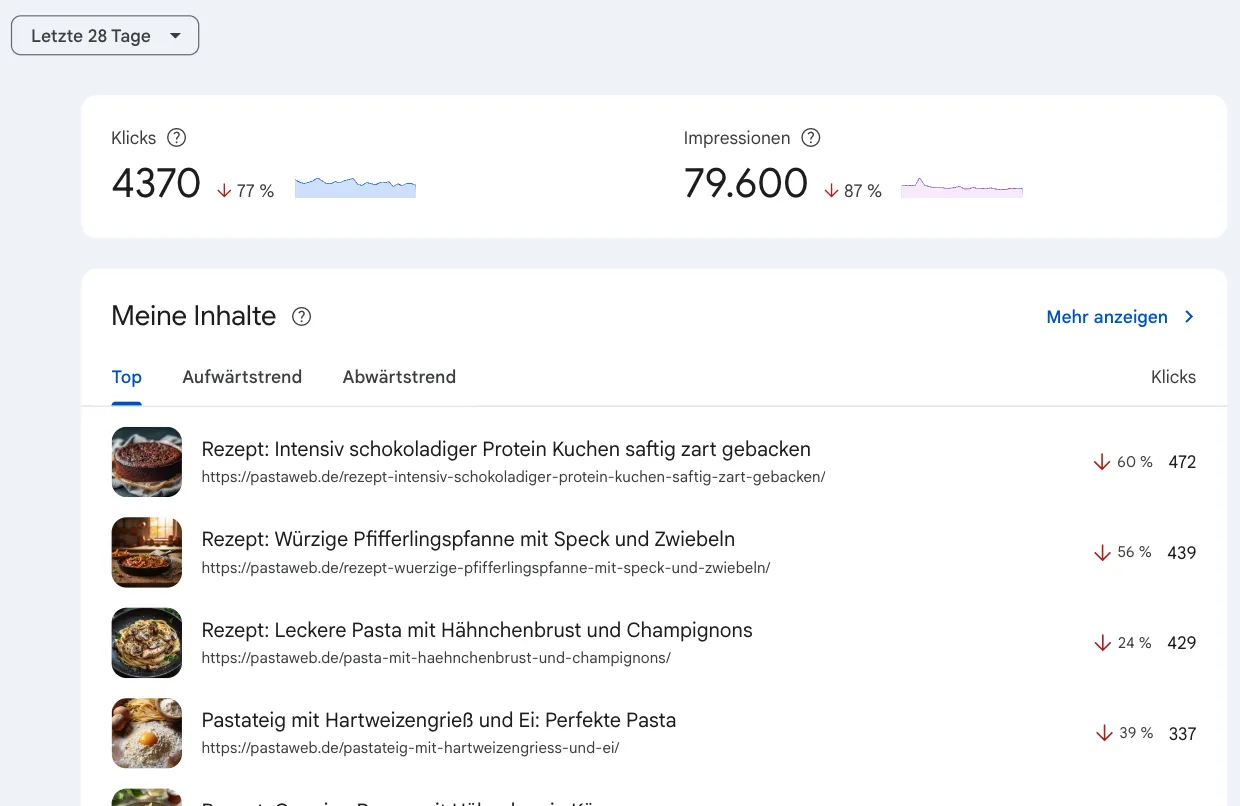Click the 60 % down trend indicator
Image resolution: width=1240 pixels, height=806 pixels.
pyautogui.click(x=1123, y=462)
